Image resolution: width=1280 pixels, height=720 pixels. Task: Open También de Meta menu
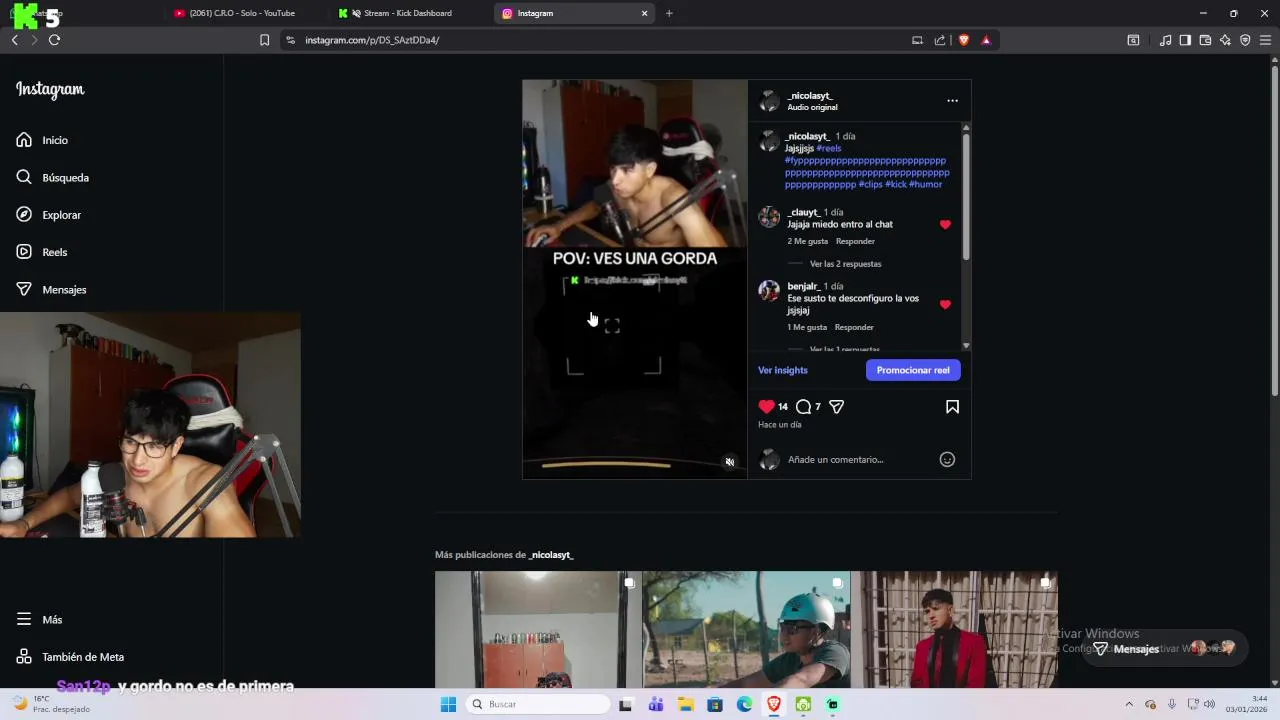[70, 657]
